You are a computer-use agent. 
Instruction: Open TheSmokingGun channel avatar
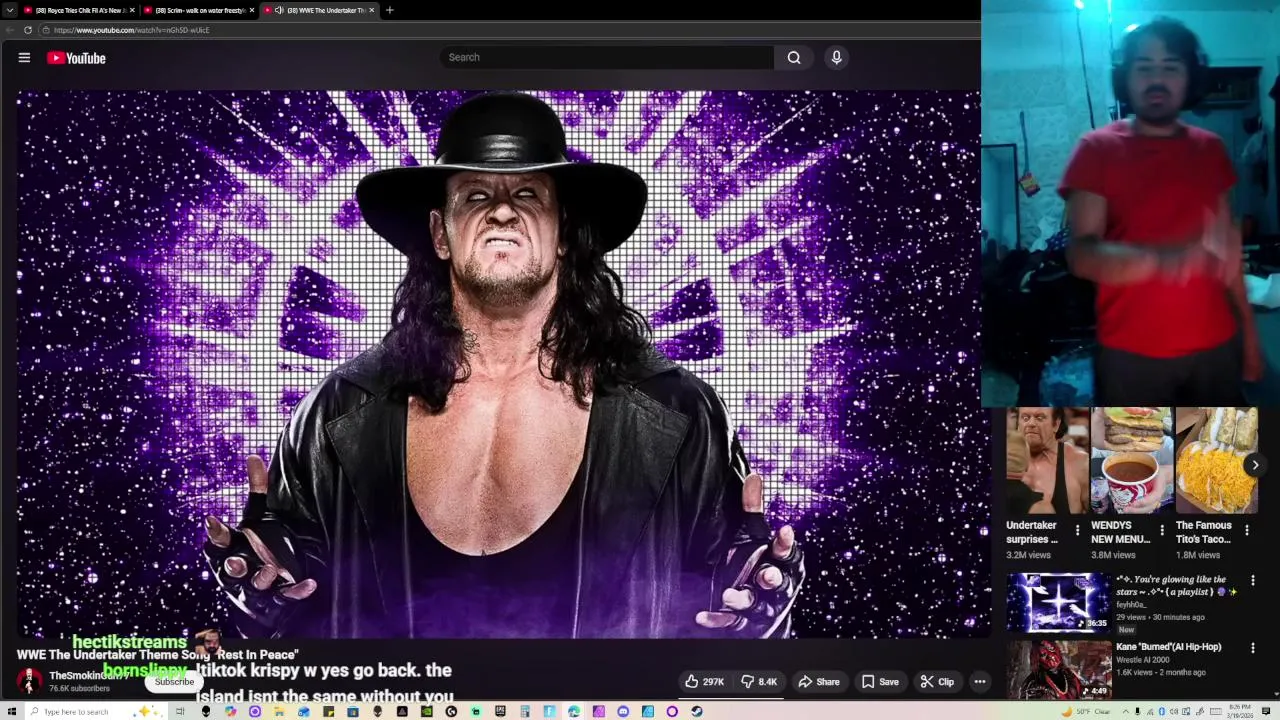click(29, 682)
